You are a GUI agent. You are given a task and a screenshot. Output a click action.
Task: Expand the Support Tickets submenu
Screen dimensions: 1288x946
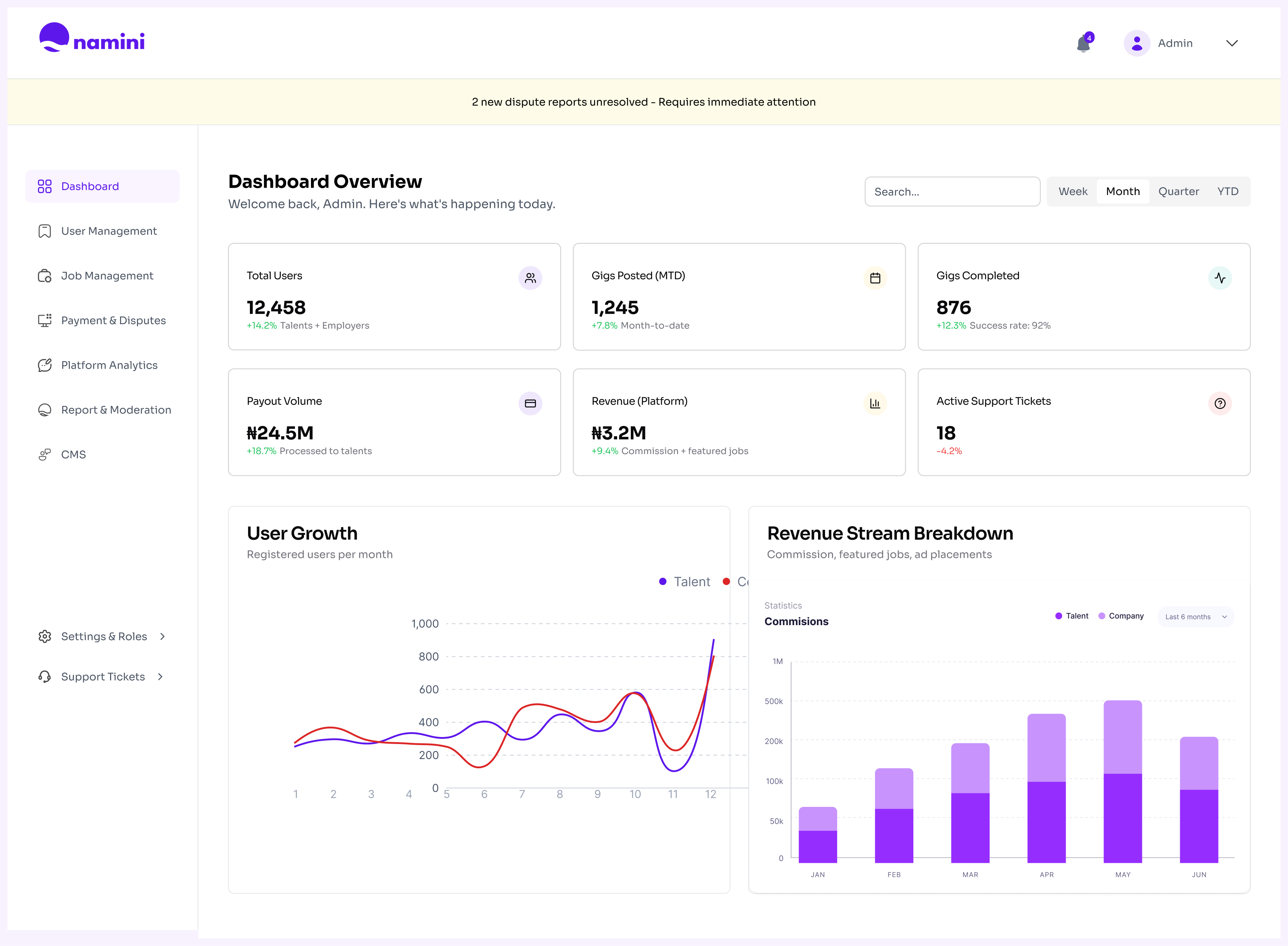pos(160,676)
